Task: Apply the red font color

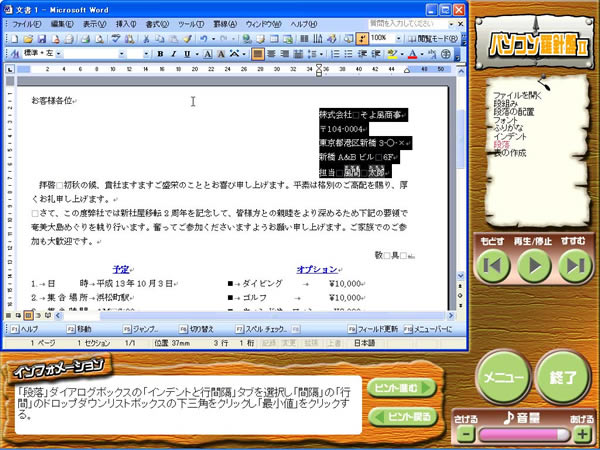Action: [x=412, y=54]
